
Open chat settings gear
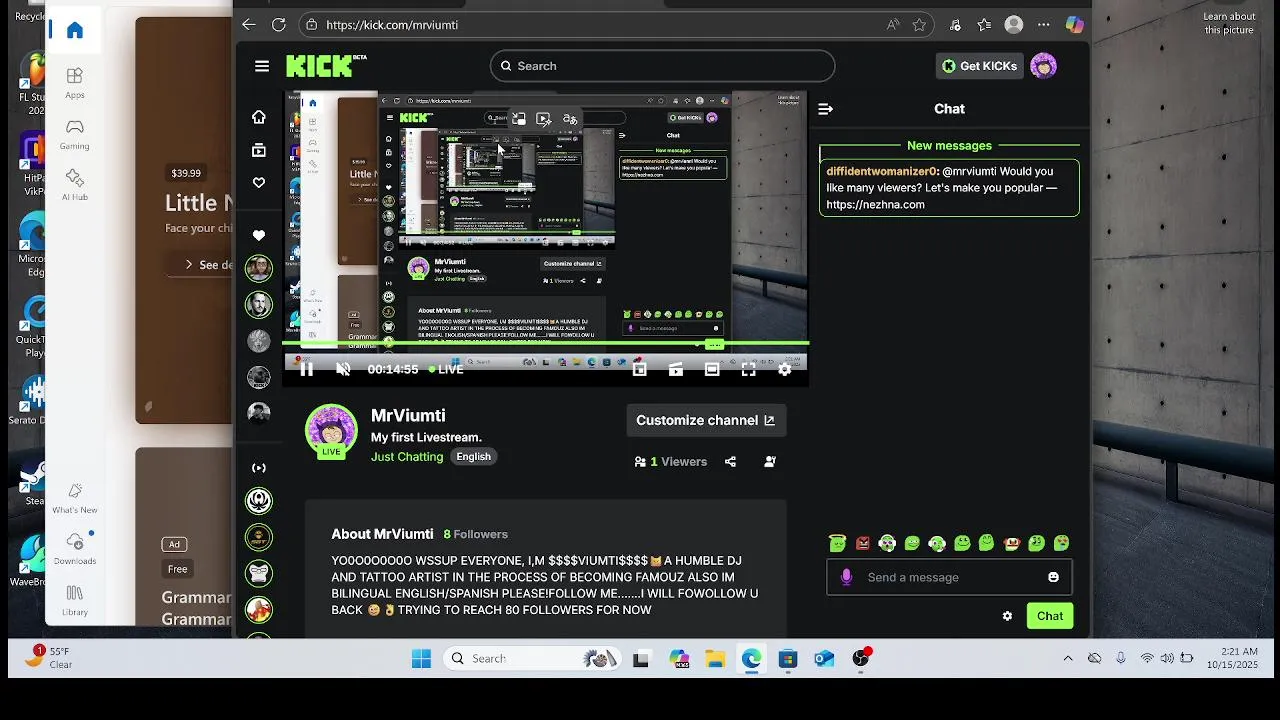coord(1007,616)
